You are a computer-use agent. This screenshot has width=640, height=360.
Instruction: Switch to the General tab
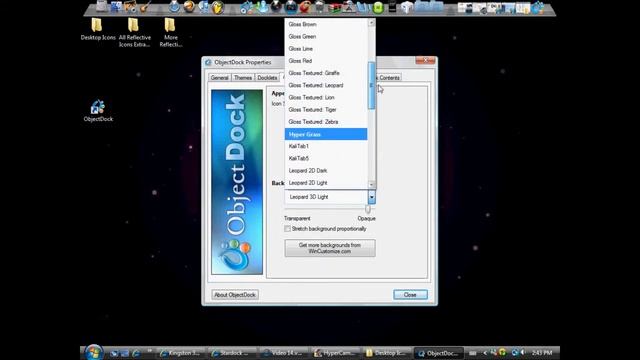(220, 78)
